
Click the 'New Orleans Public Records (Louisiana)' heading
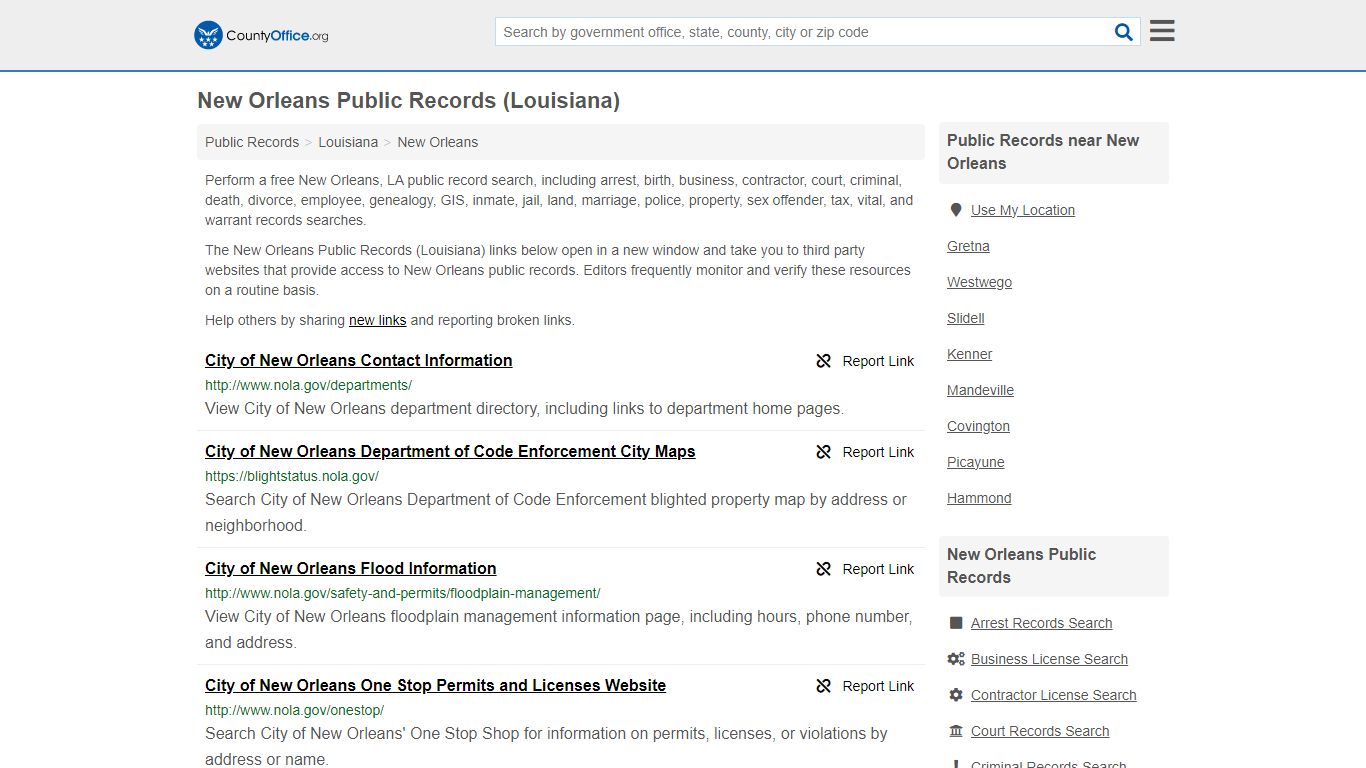[x=408, y=101]
